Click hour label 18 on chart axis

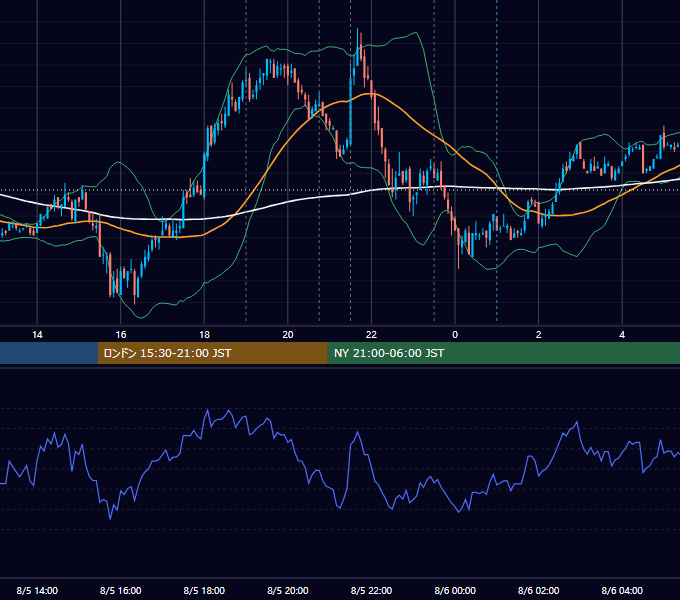point(204,335)
